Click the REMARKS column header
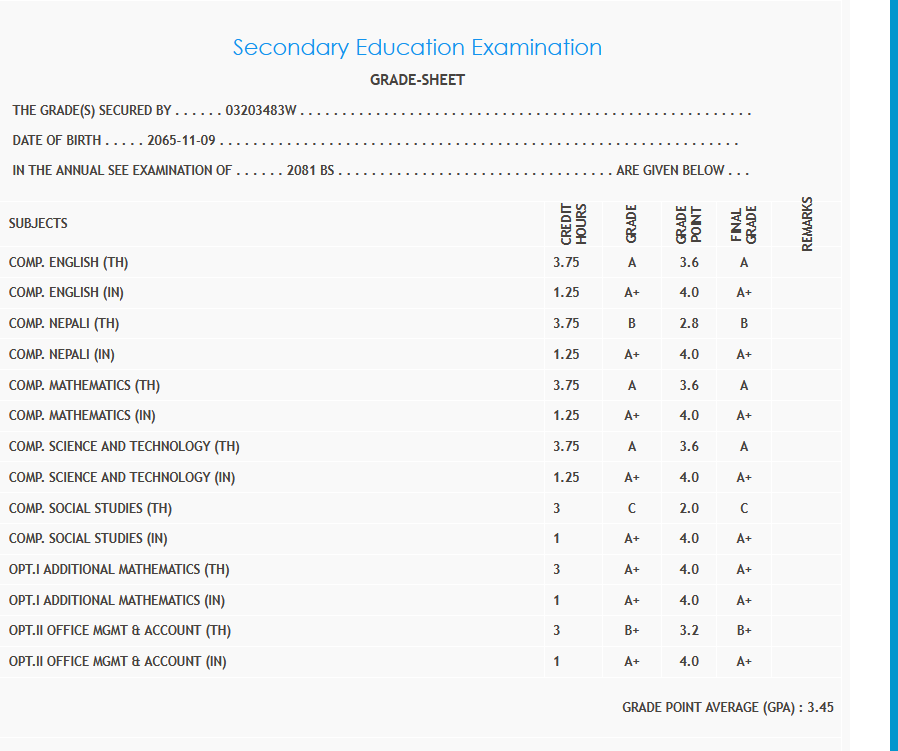Screen dimensions: 898x751 [807, 224]
